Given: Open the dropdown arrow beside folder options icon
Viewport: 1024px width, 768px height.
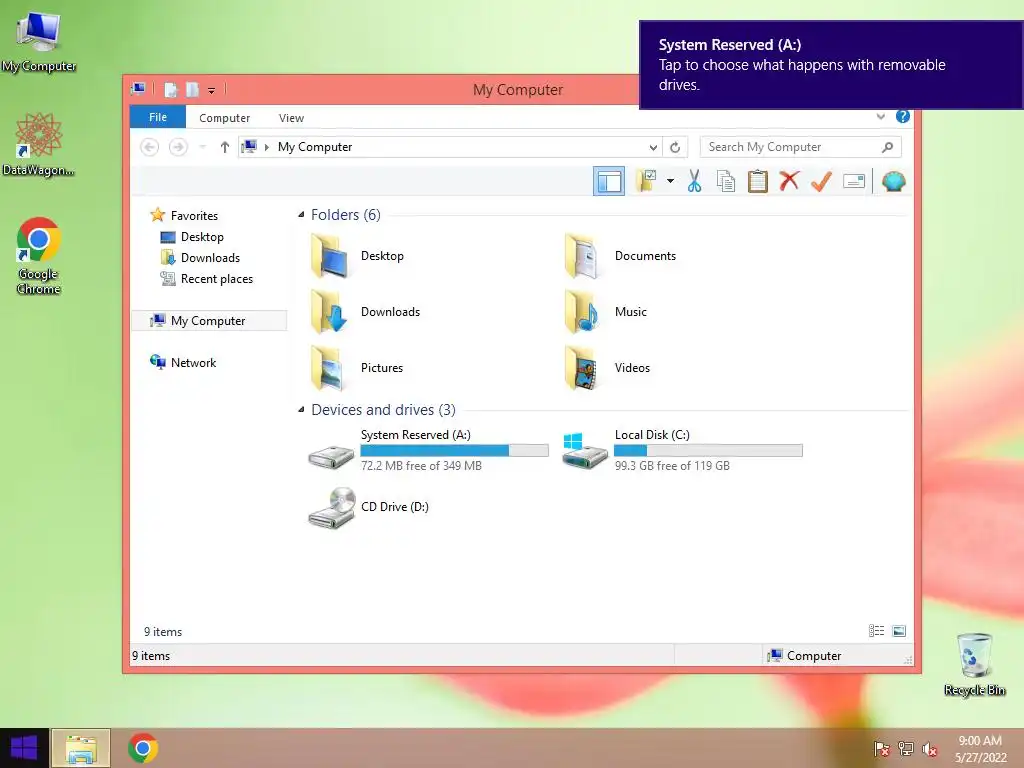Looking at the screenshot, I should click(x=671, y=181).
